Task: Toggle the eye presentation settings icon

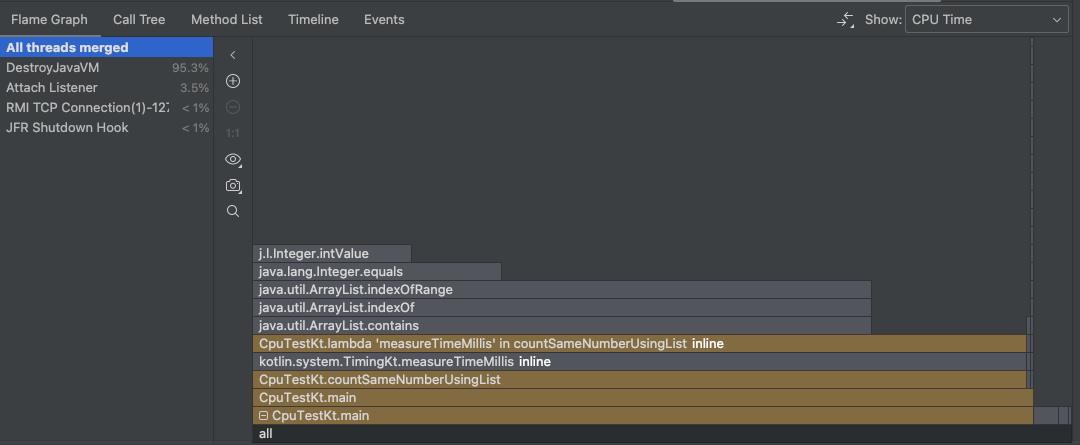Action: (233, 159)
